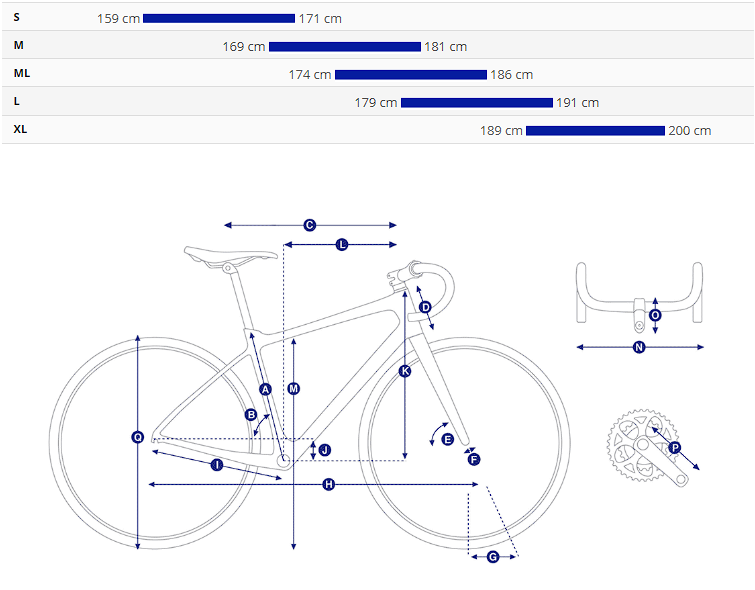Click the L reach marker
Image resolution: width=755 pixels, height=590 pixels.
coord(342,244)
